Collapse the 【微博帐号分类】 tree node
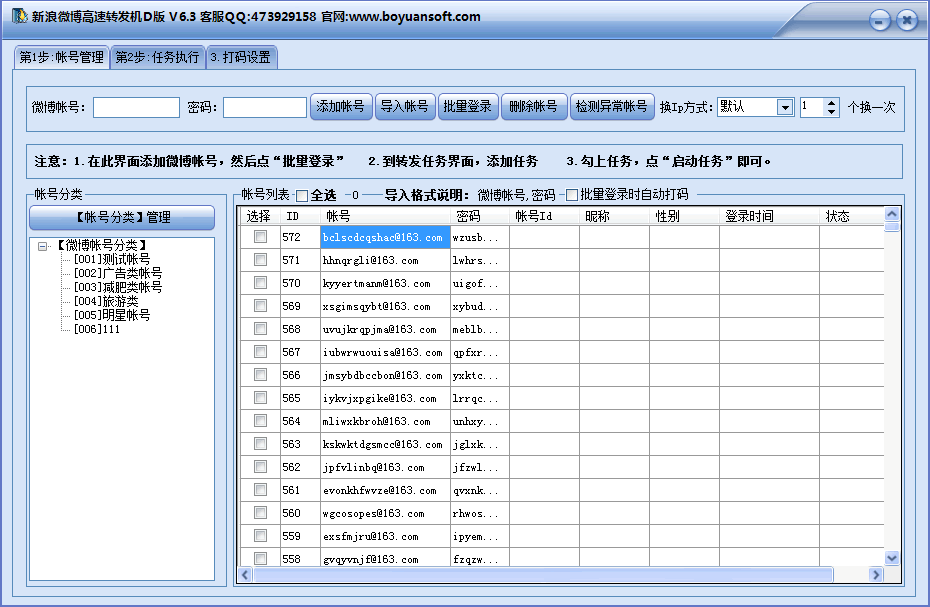This screenshot has width=930, height=607. [x=42, y=246]
